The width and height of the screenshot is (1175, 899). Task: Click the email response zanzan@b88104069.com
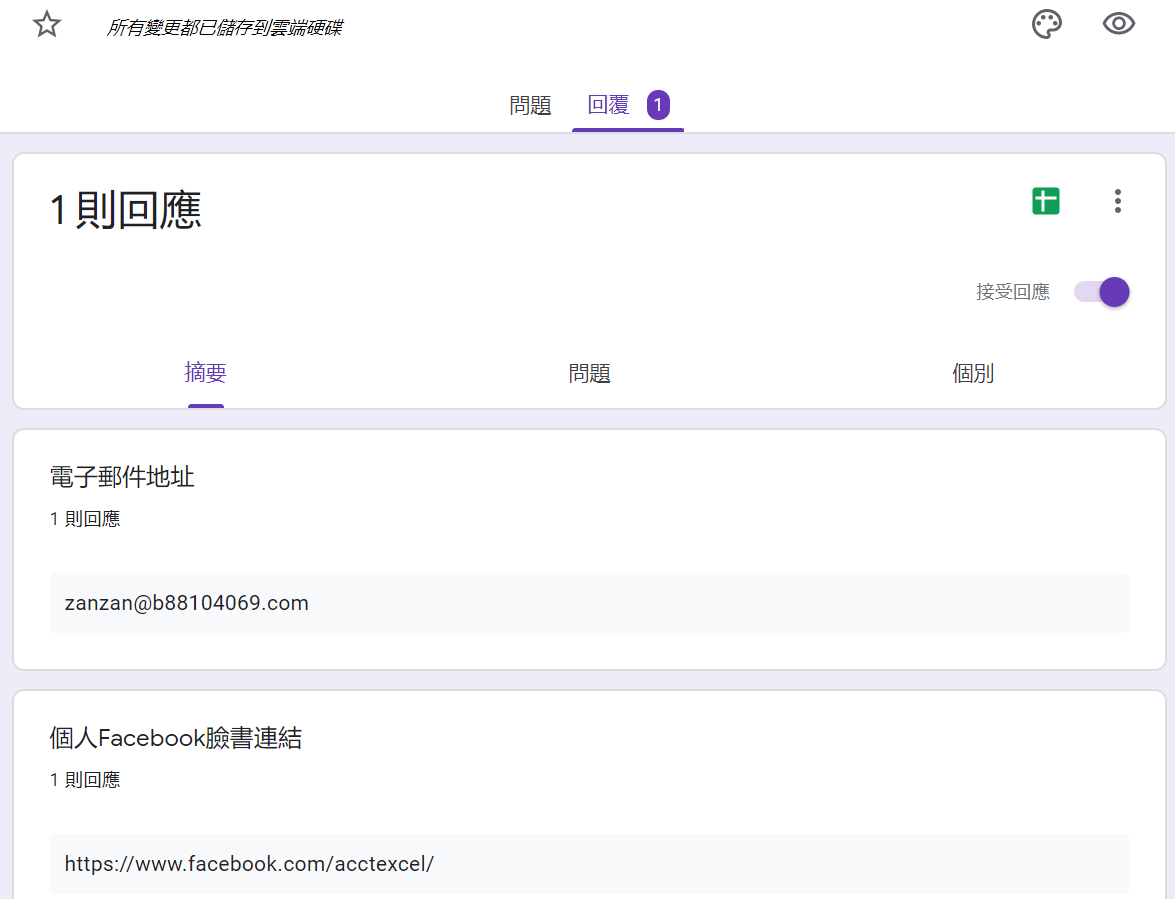pos(589,603)
